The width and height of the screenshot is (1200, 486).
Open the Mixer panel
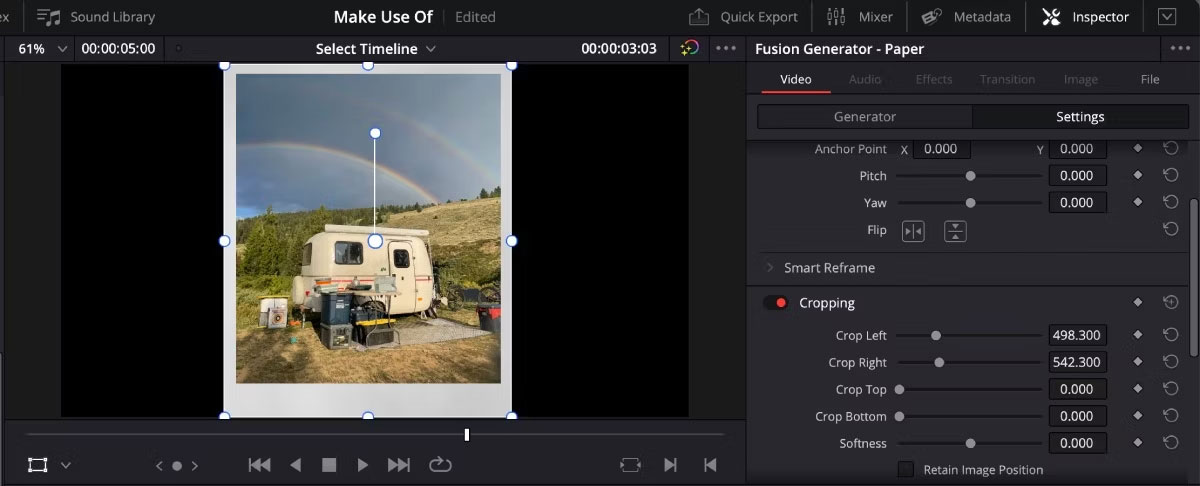pos(860,17)
